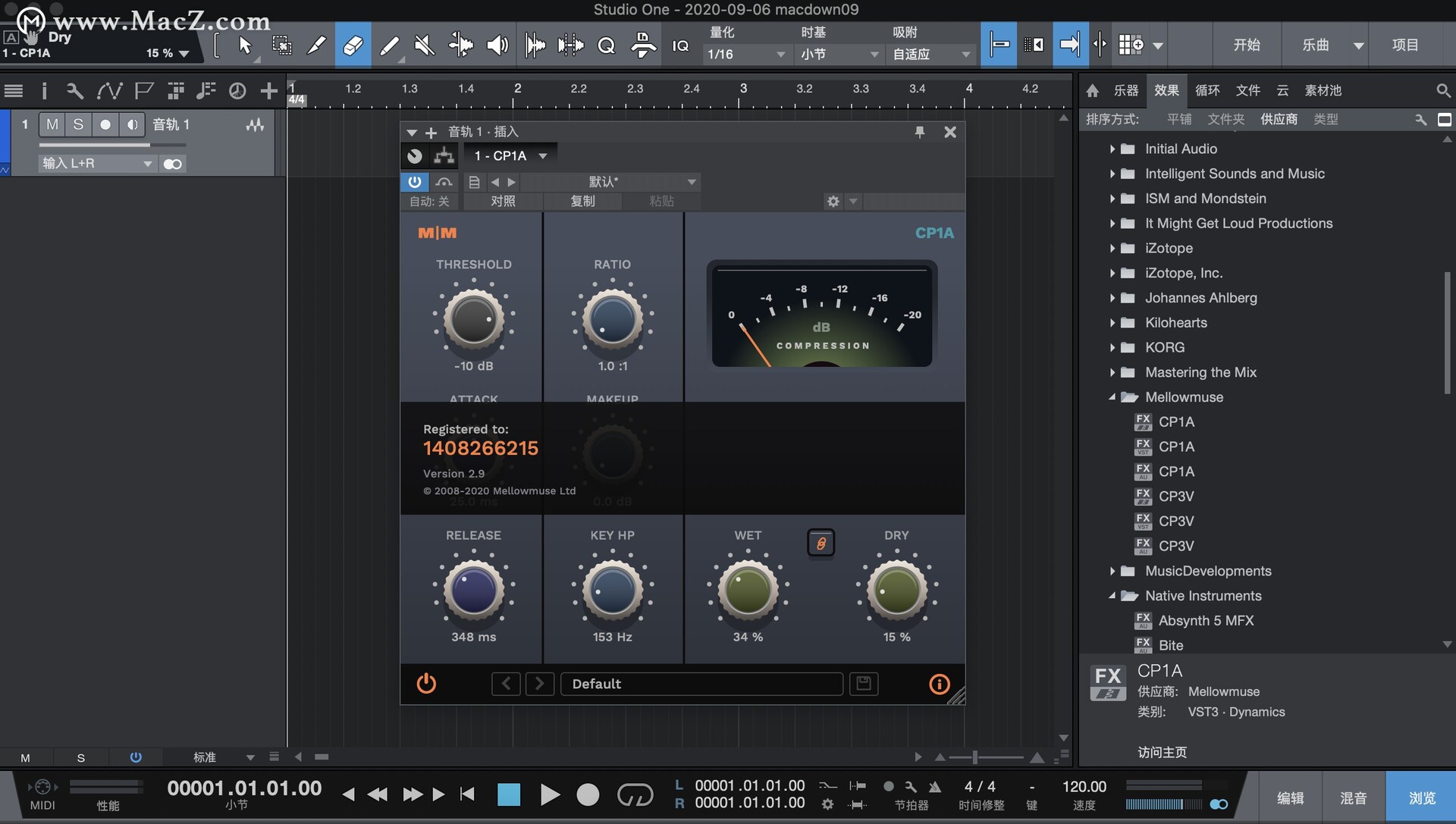Image resolution: width=1456 pixels, height=824 pixels.
Task: Click the THRESHOLD knob
Action: click(x=473, y=318)
